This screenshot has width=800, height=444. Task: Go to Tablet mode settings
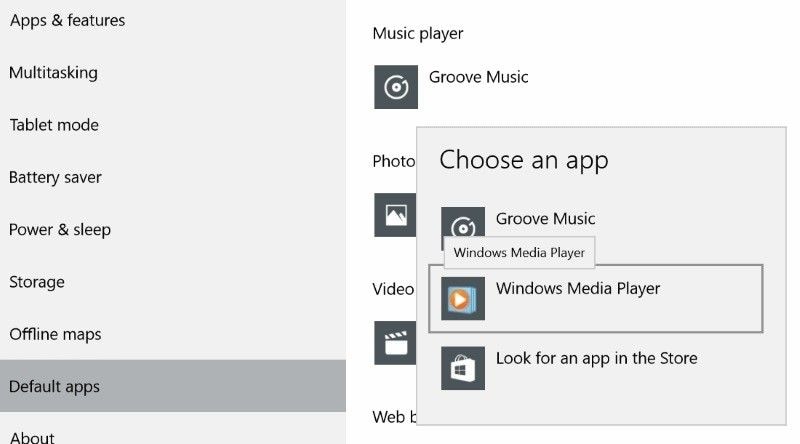[x=54, y=125]
